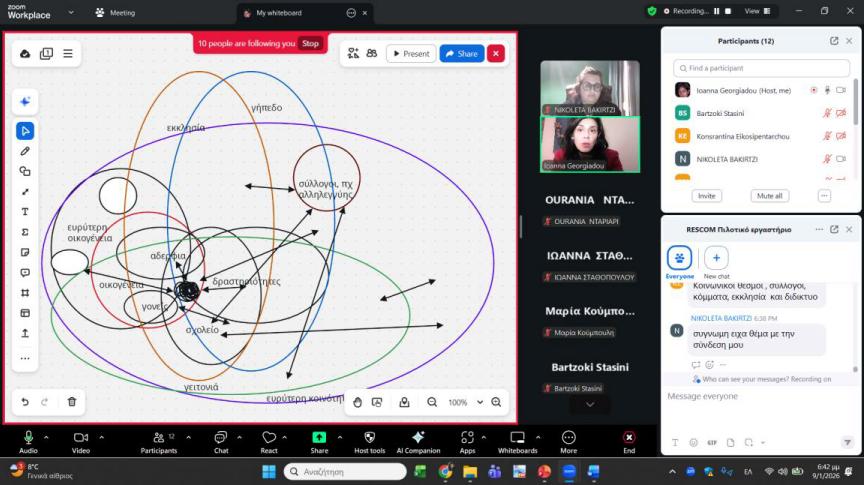864x485 pixels.
Task: Click the Mute all button
Action: pyautogui.click(x=768, y=196)
